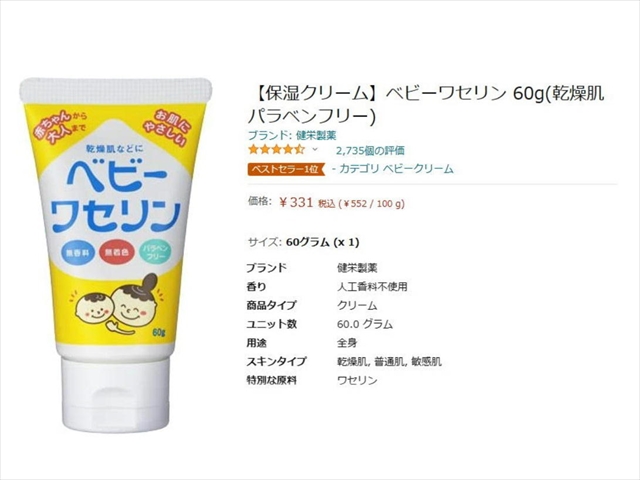Click the ベビーワセリン blue logo on tube
Image resolution: width=640 pixels, height=480 pixels.
[117, 198]
